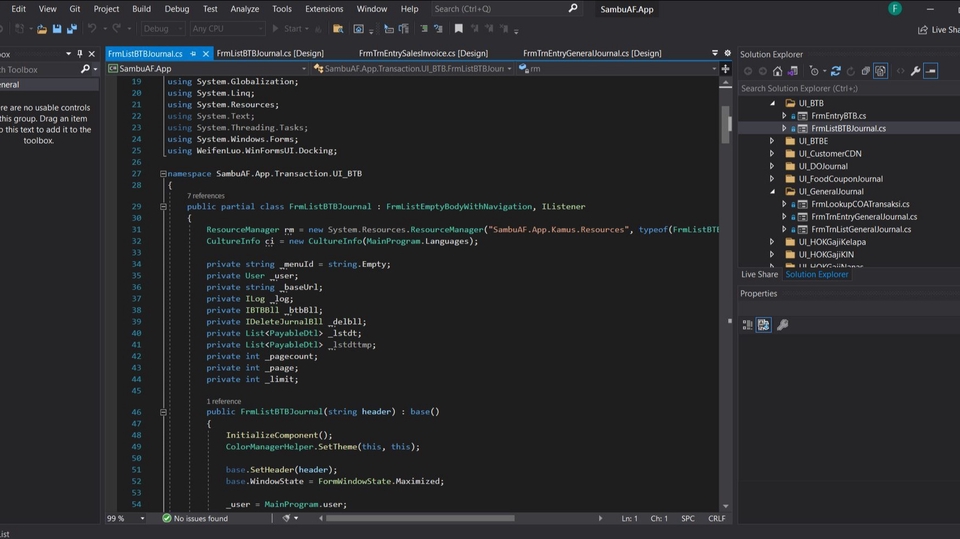This screenshot has width=960, height=539.
Task: Toggle pin on FrmListBTBJournal.cs tab
Action: tap(191, 53)
